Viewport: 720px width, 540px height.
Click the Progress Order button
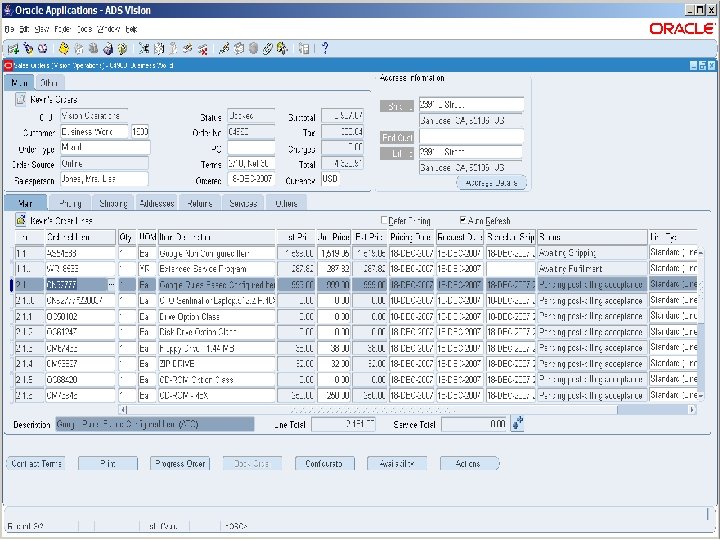180,464
